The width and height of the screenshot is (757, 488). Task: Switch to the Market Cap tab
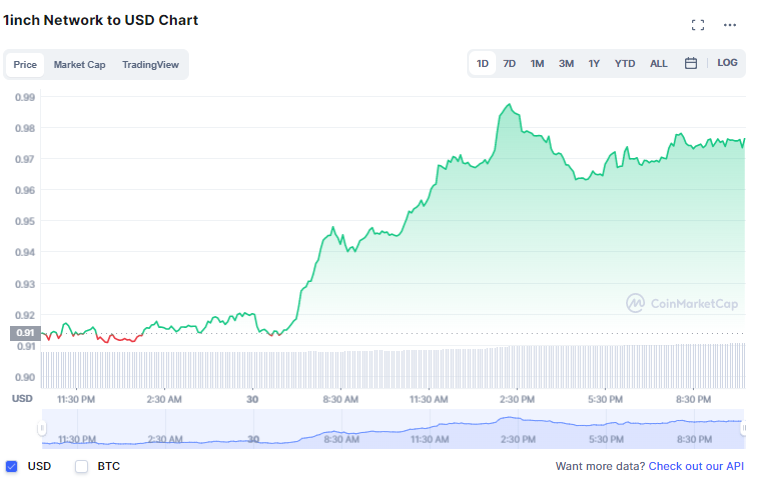[79, 65]
